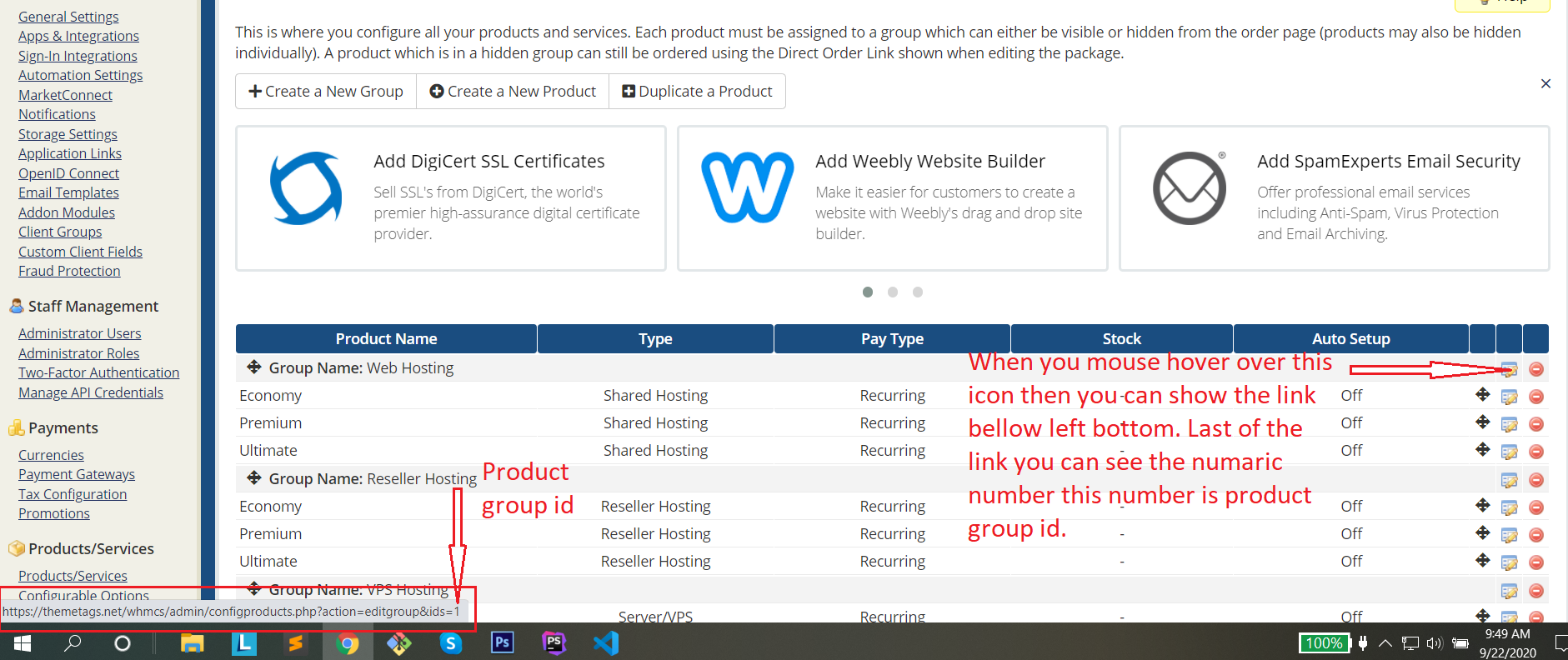
Task: Click edit icon for Web Hosting group
Action: [1509, 369]
